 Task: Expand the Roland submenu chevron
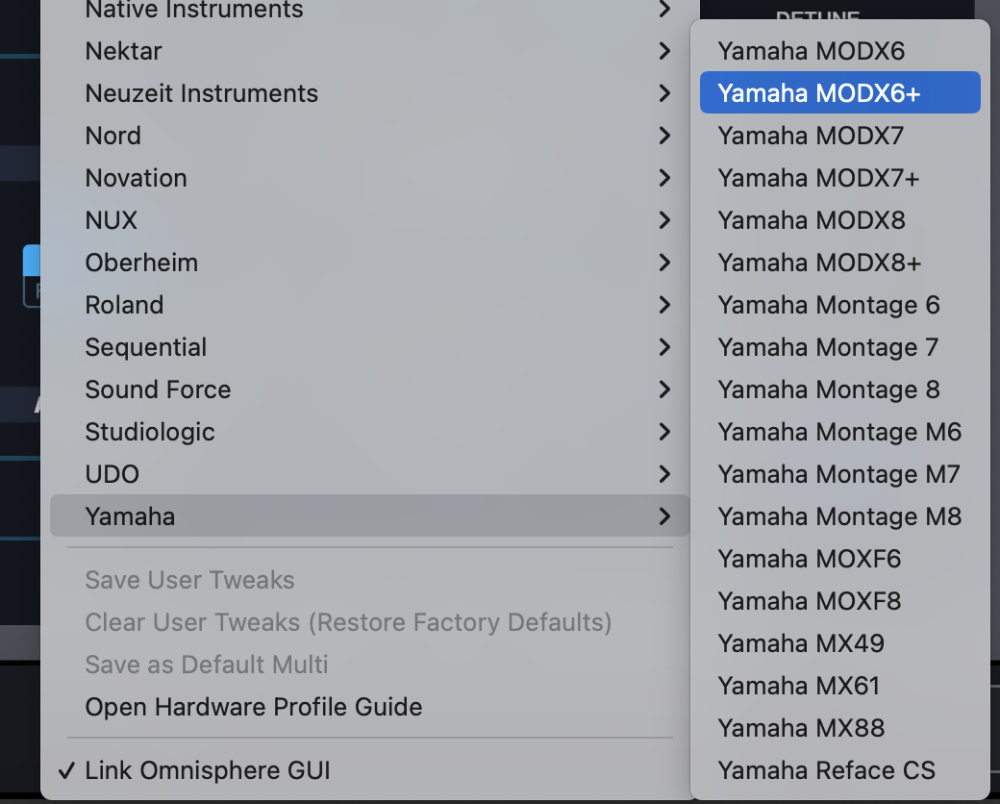pos(664,304)
